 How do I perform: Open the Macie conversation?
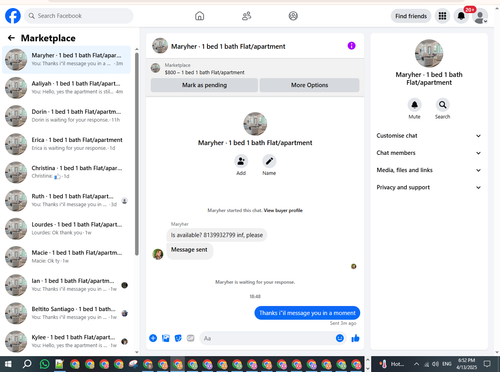[x=66, y=257]
